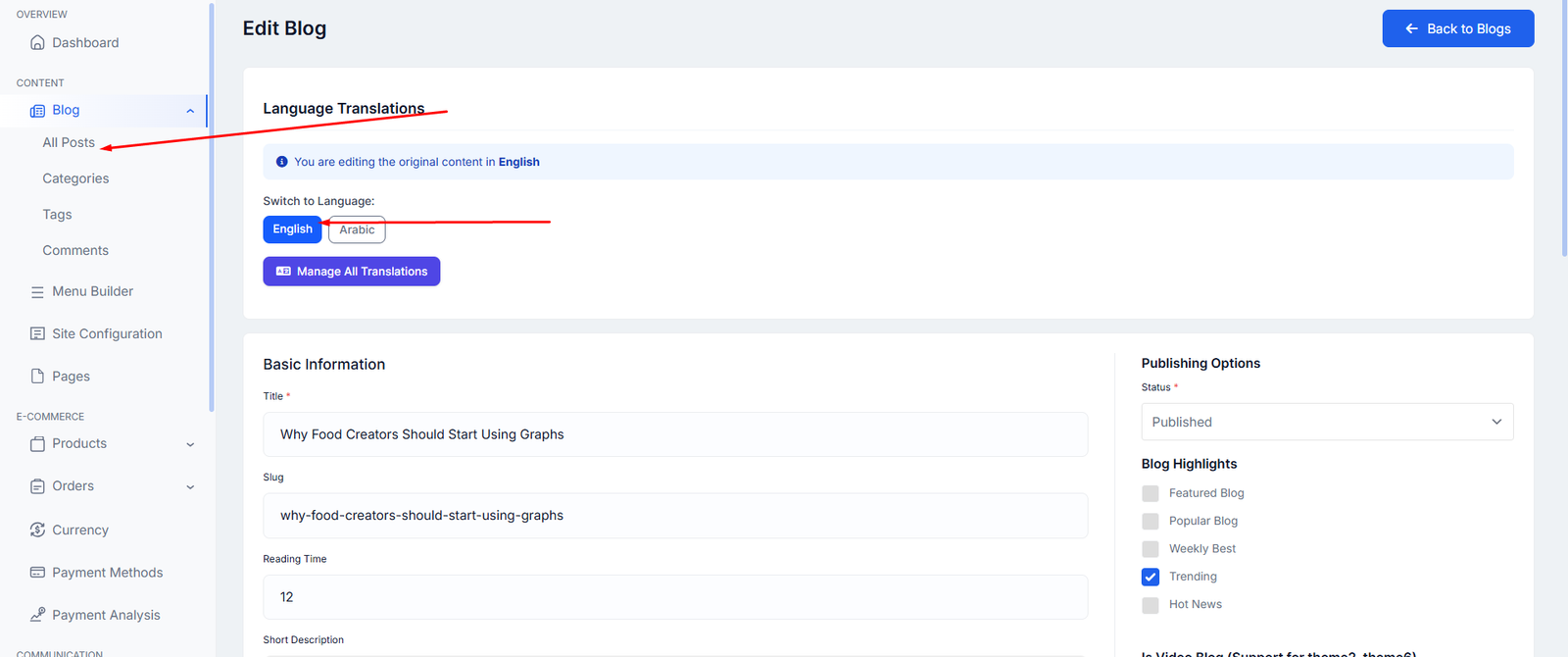Click the Edit Blog page title
1568x657 pixels.
coord(284,28)
